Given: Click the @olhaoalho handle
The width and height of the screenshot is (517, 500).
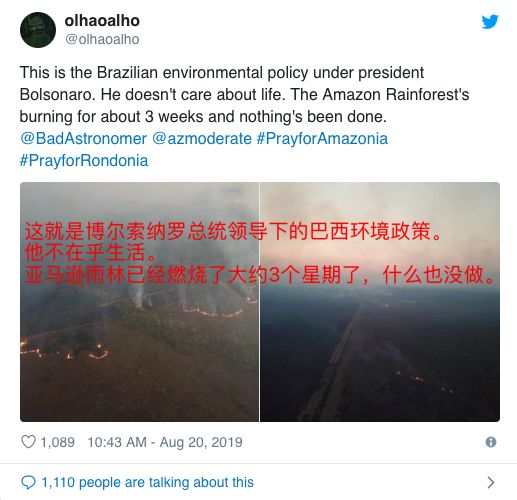Looking at the screenshot, I should (x=102, y=39).
